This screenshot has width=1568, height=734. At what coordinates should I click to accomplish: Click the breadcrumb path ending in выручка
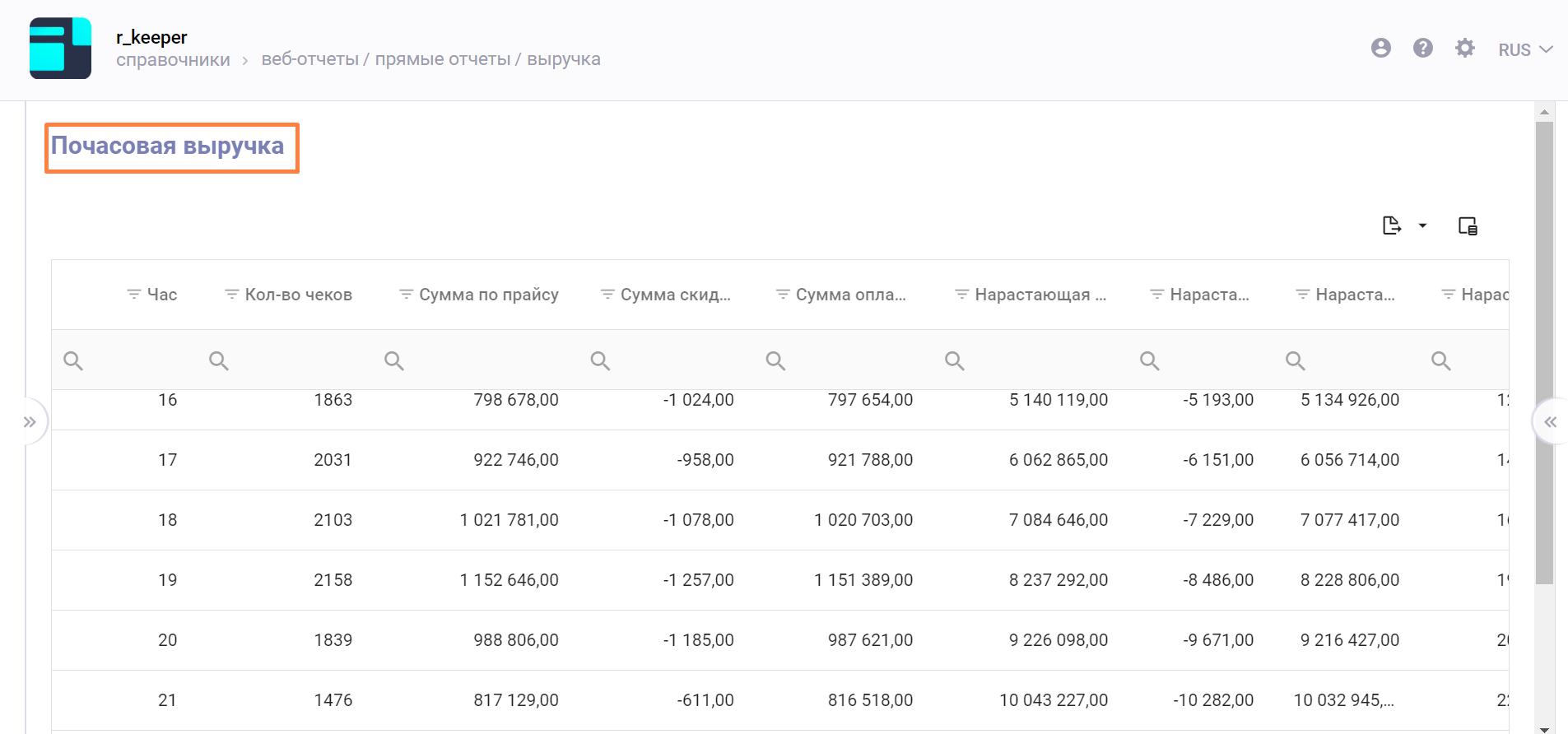pyautogui.click(x=430, y=59)
